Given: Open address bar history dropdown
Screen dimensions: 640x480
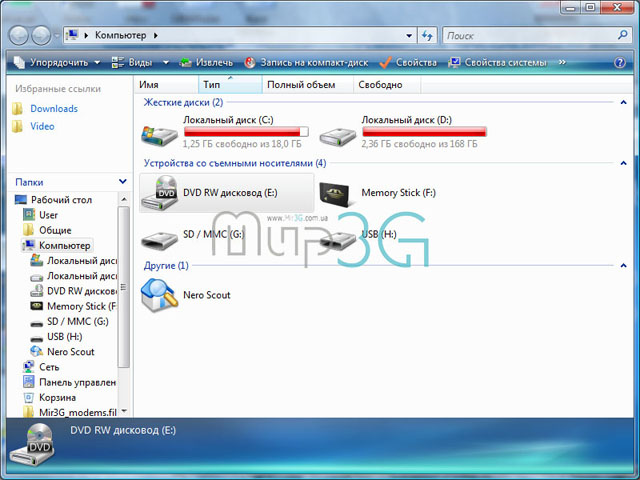Looking at the screenshot, I should coord(409,36).
